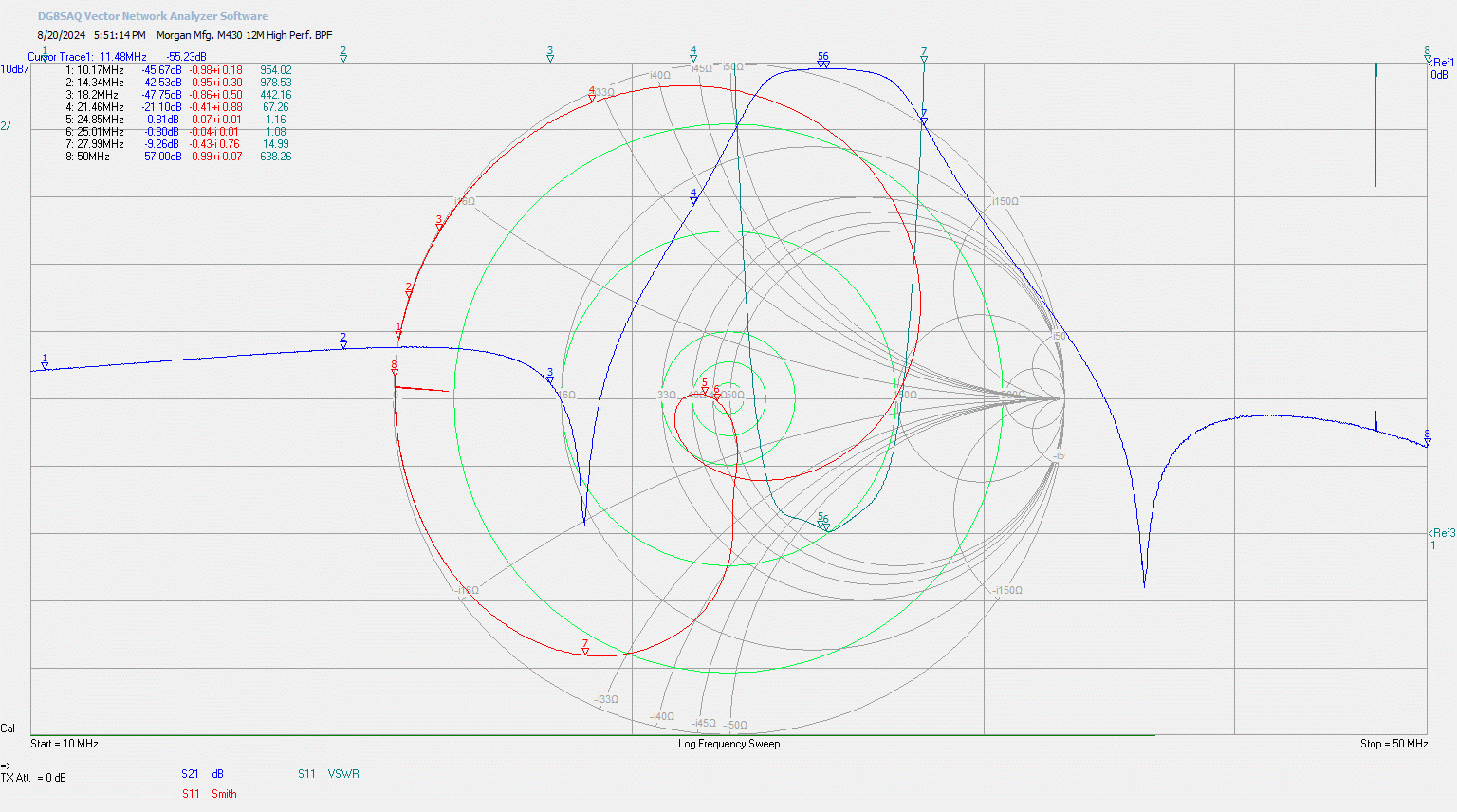The height and width of the screenshot is (812, 1457).
Task: Select marker row 4: 21.46MHz
Action: [178, 107]
